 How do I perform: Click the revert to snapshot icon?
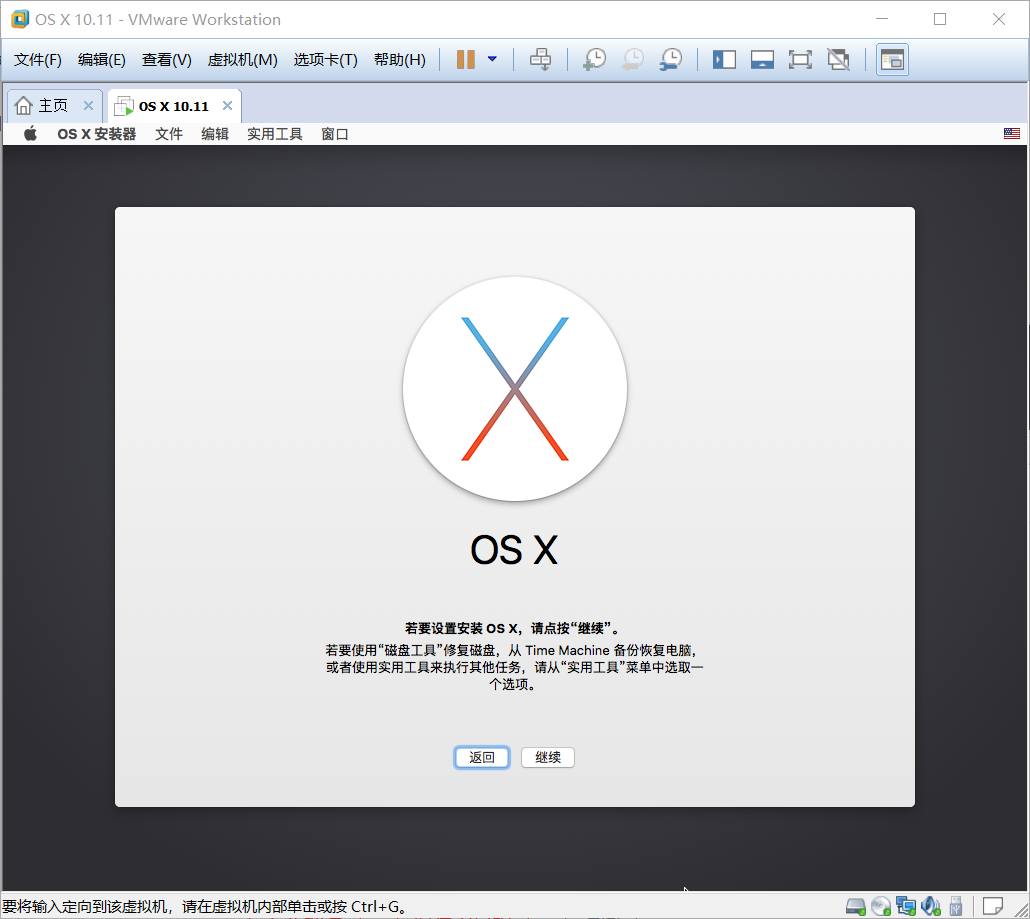tap(633, 59)
